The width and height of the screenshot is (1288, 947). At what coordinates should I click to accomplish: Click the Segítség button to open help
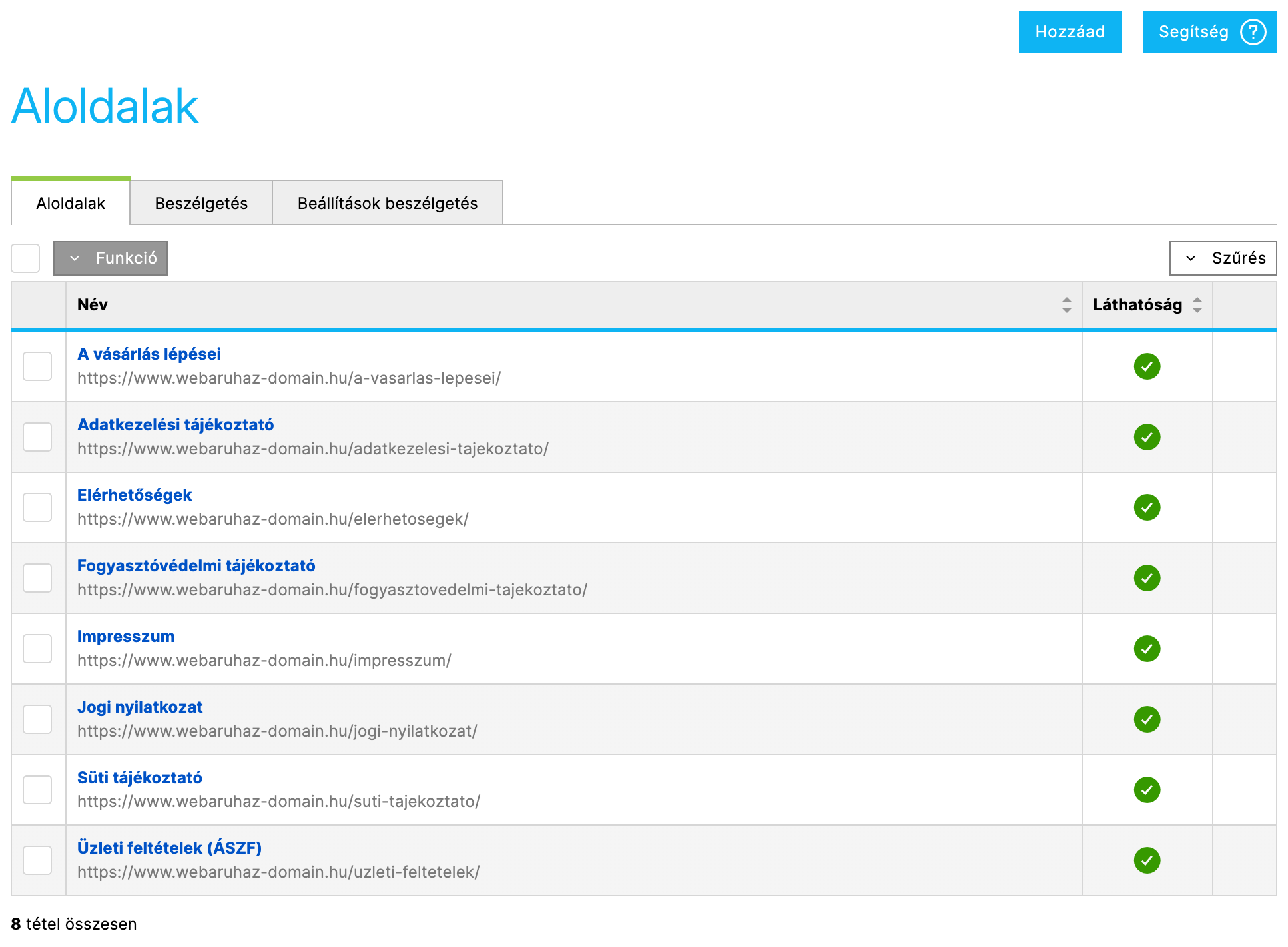[x=1209, y=32]
